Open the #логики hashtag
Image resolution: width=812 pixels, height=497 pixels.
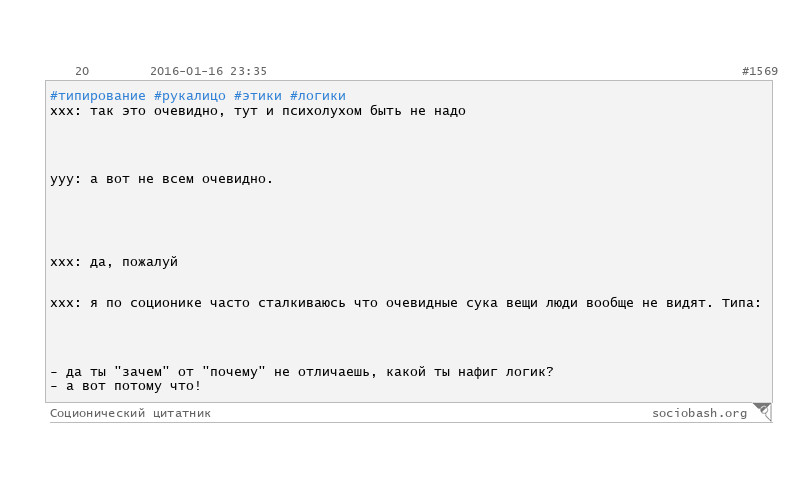[318, 96]
